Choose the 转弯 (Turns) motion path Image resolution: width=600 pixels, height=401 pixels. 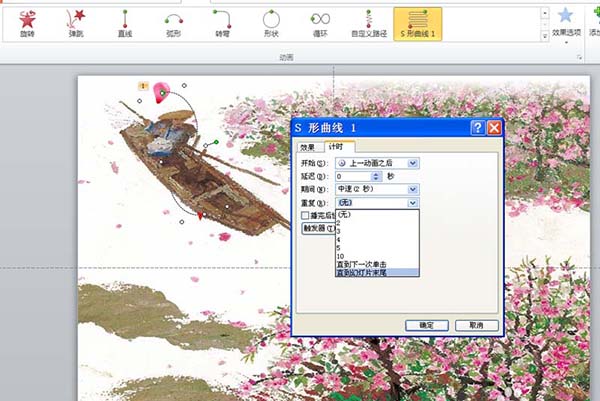[222, 24]
